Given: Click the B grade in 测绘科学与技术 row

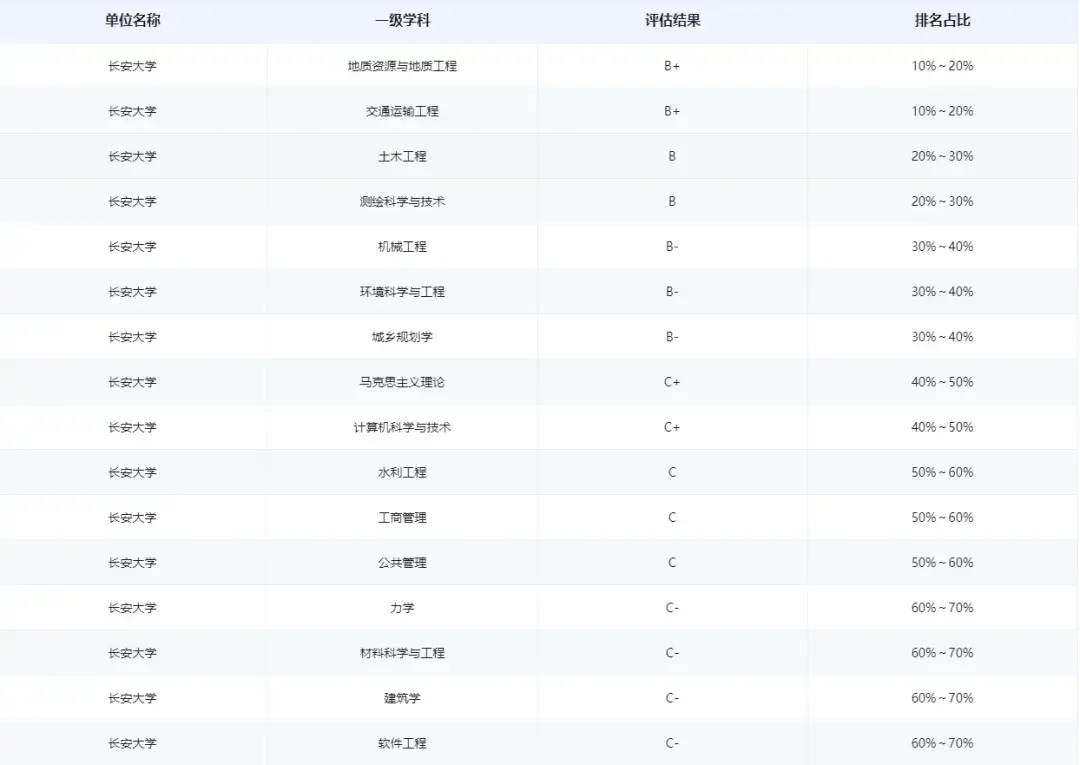Looking at the screenshot, I should point(672,202).
